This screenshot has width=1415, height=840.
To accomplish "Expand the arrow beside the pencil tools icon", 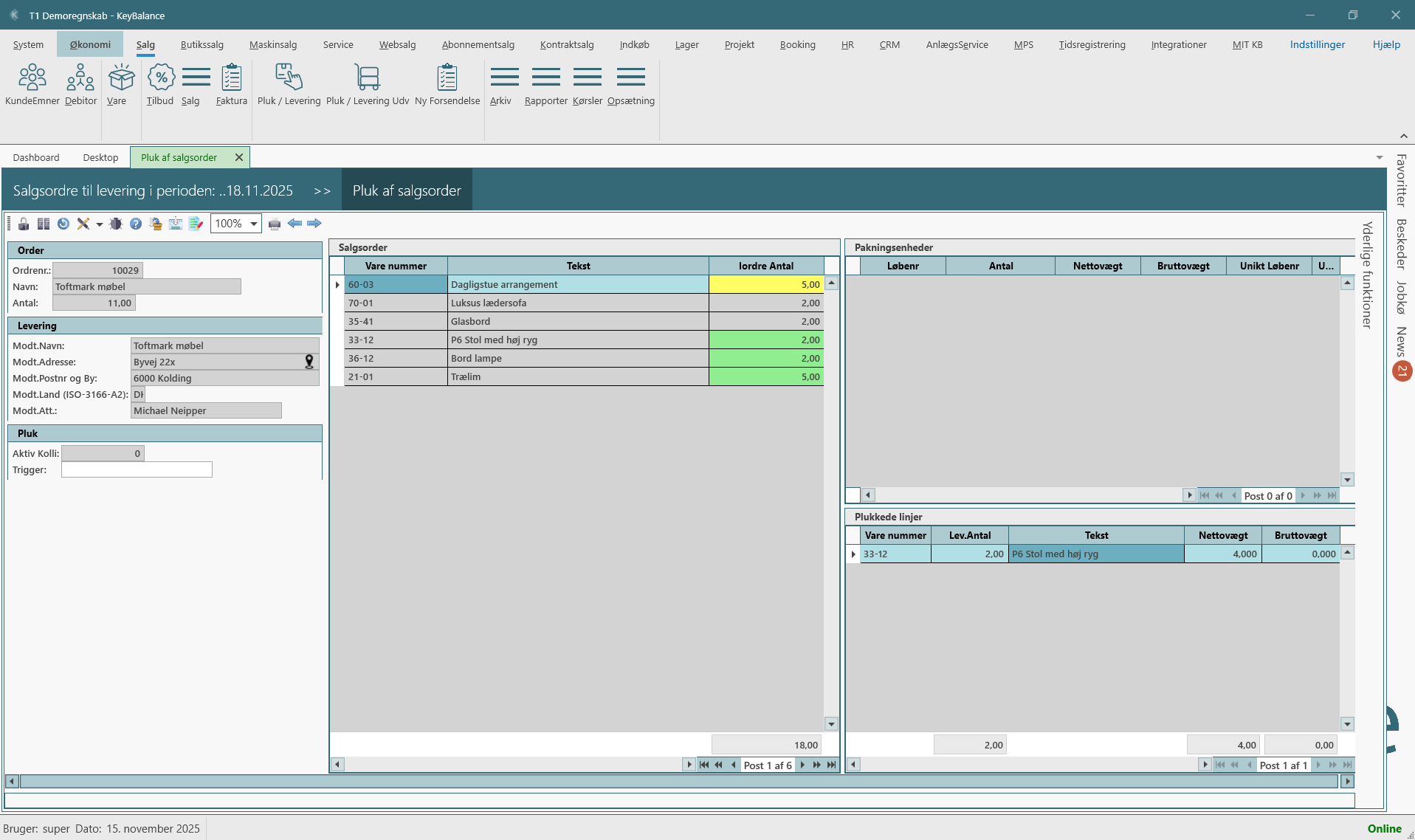I will coord(99,224).
